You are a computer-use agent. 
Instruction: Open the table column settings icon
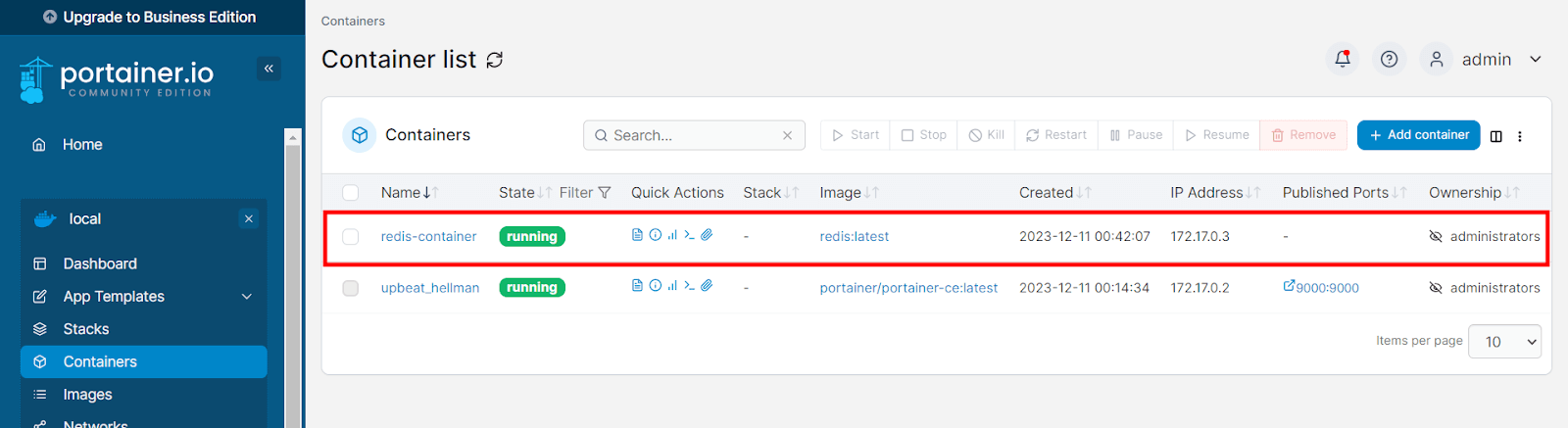1495,136
